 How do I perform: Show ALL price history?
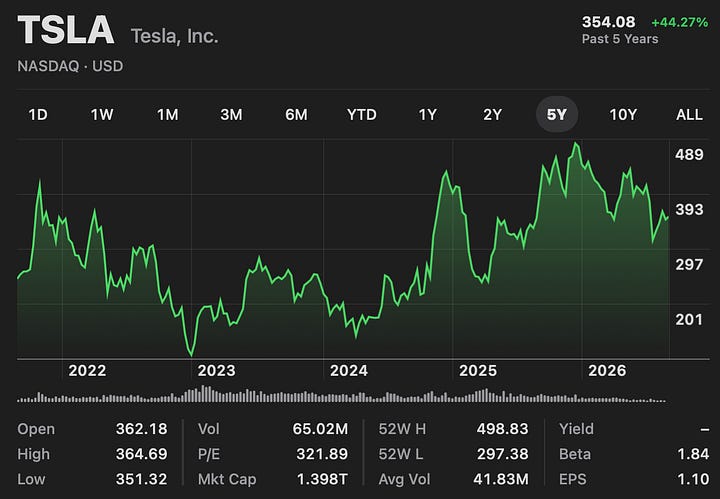(x=689, y=114)
